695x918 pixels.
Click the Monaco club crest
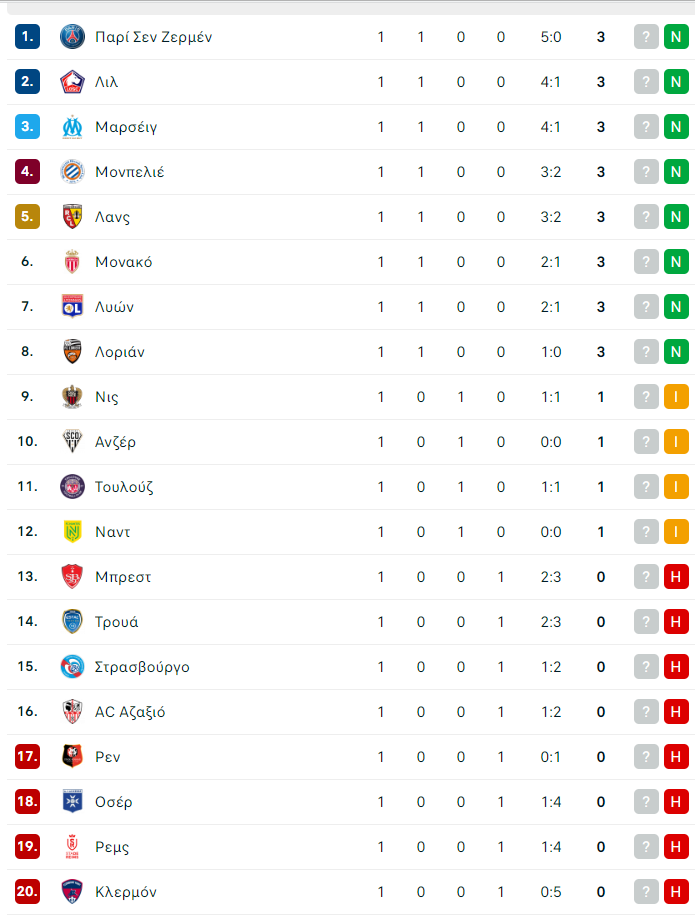coord(72,262)
